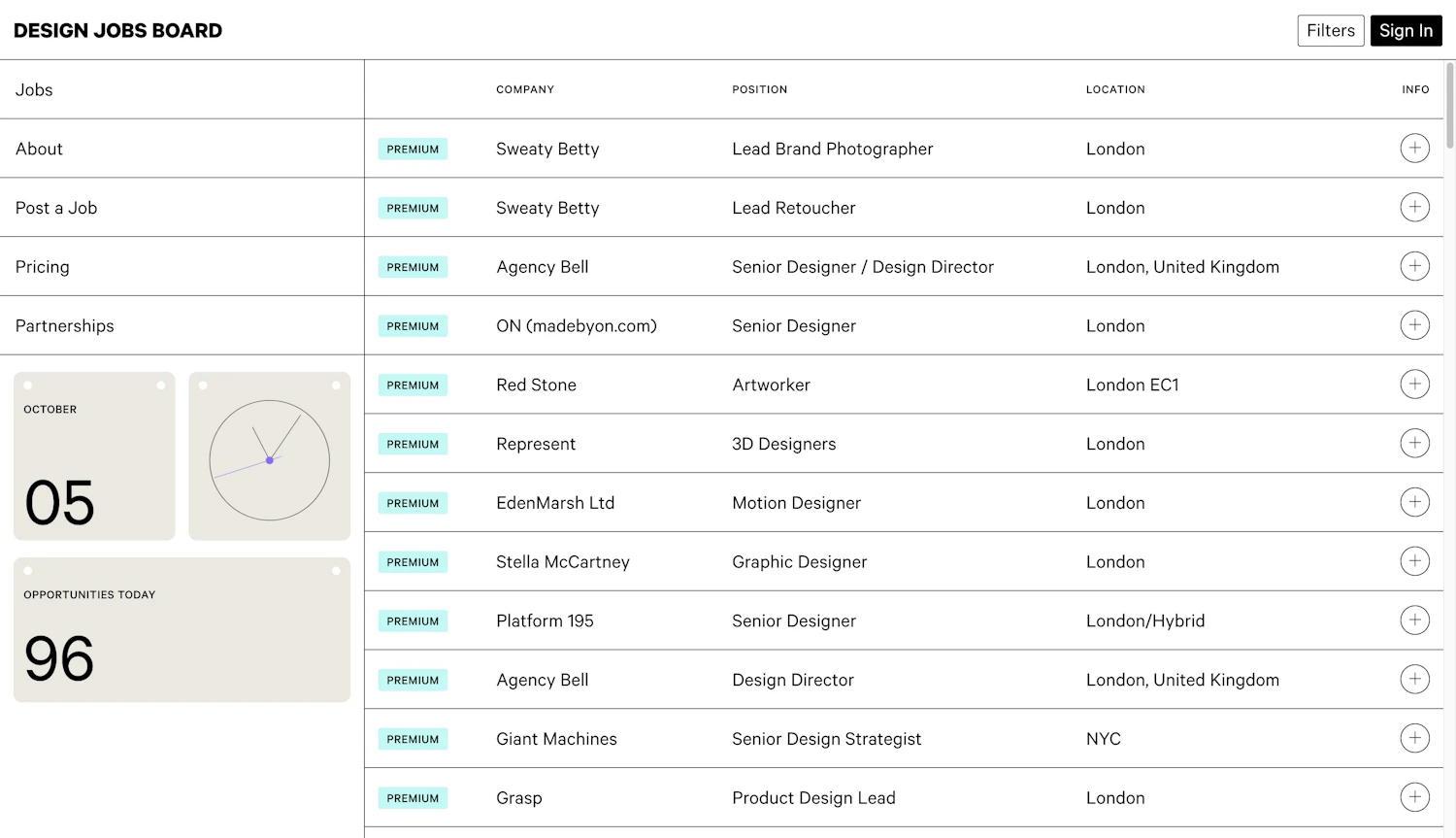Select Jobs in the left navigation
This screenshot has width=1456, height=838.
coord(33,89)
